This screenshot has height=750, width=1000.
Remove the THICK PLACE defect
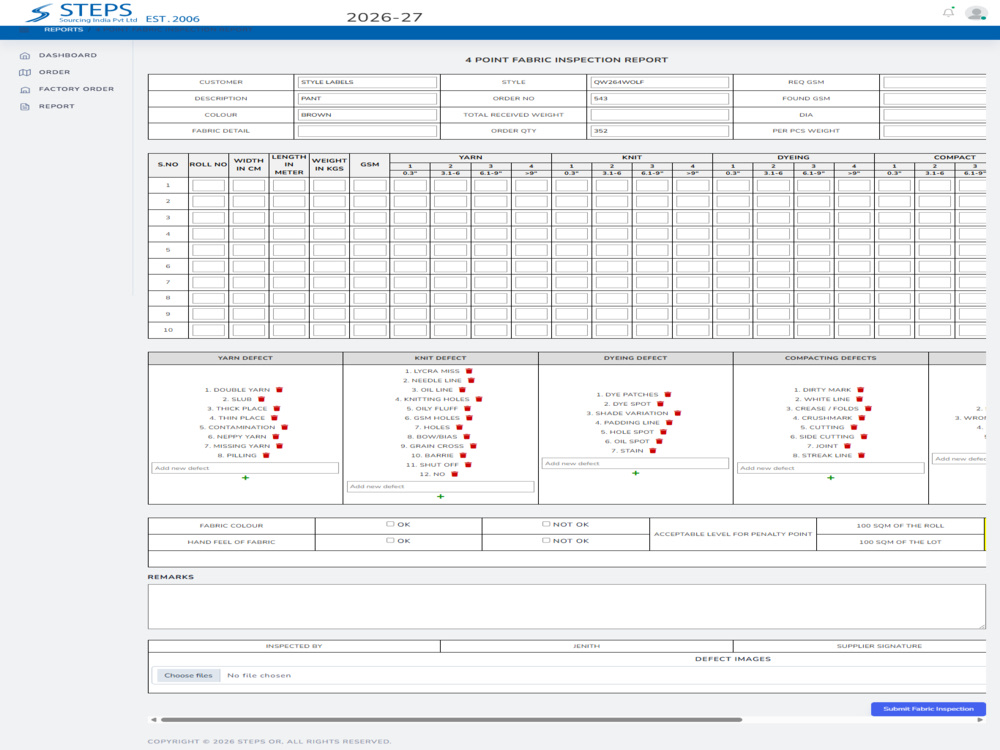click(277, 409)
